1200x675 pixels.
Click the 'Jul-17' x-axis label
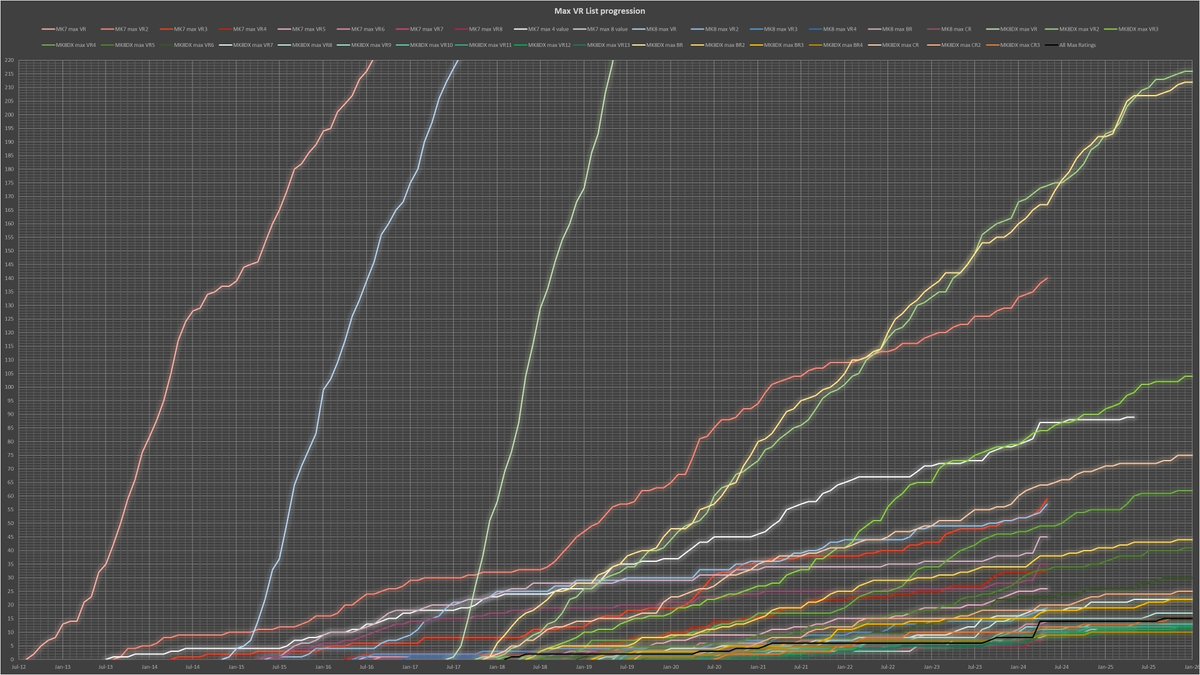pyautogui.click(x=453, y=666)
